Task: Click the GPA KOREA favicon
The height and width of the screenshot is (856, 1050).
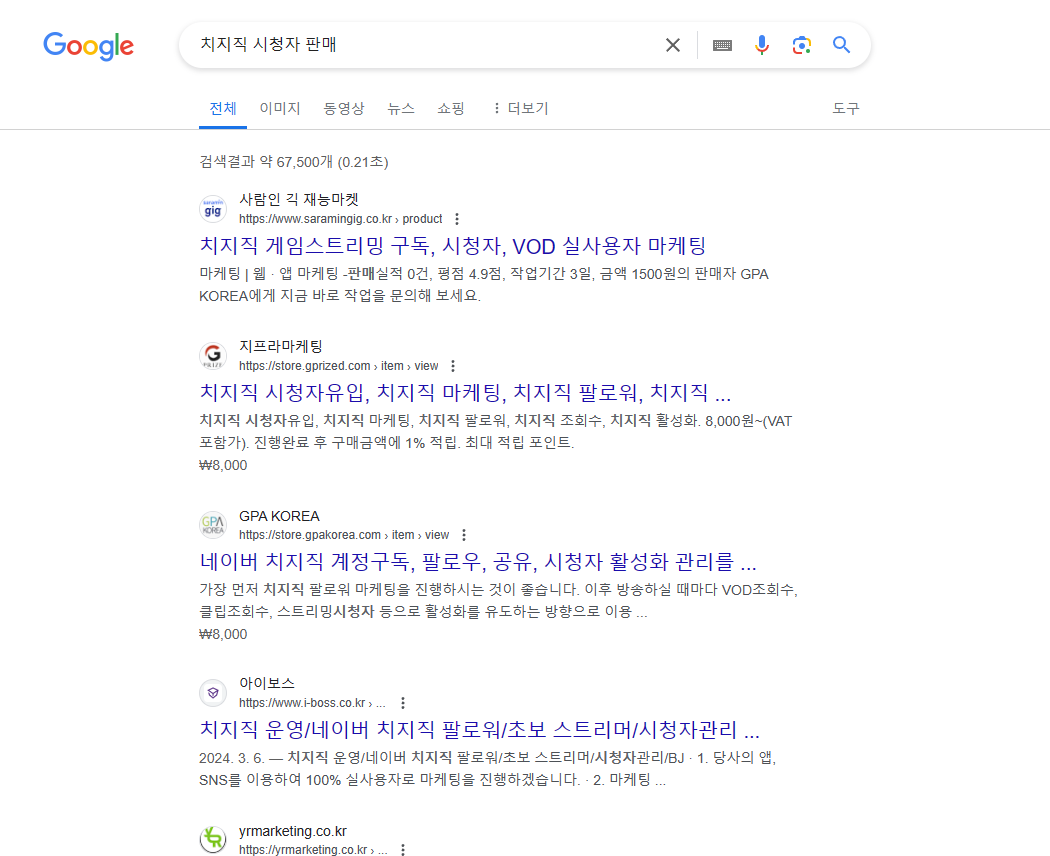Action: tap(213, 524)
